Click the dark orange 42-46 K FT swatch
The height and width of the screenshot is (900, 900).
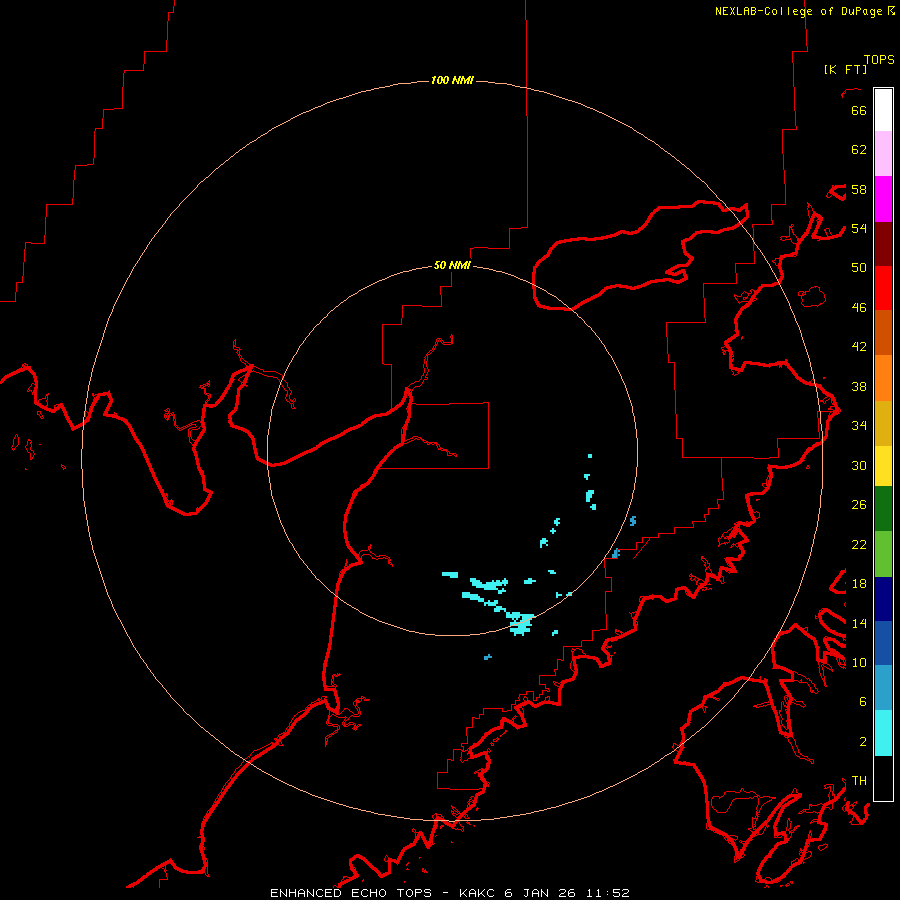point(883,332)
